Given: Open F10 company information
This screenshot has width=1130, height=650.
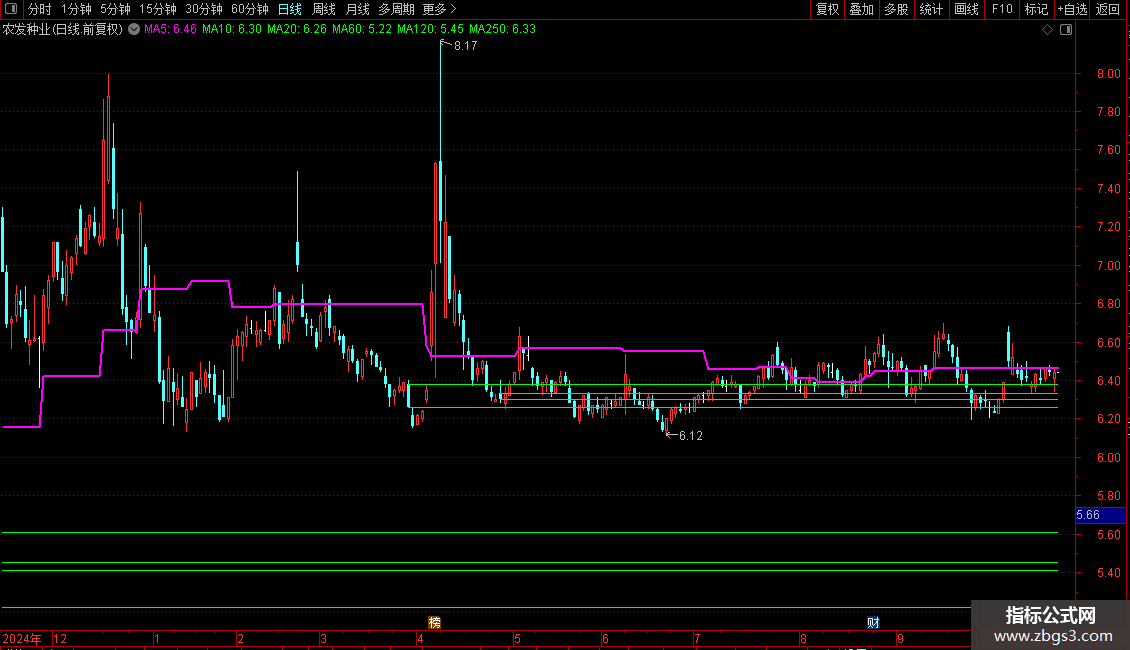Looking at the screenshot, I should pyautogui.click(x=1001, y=9).
